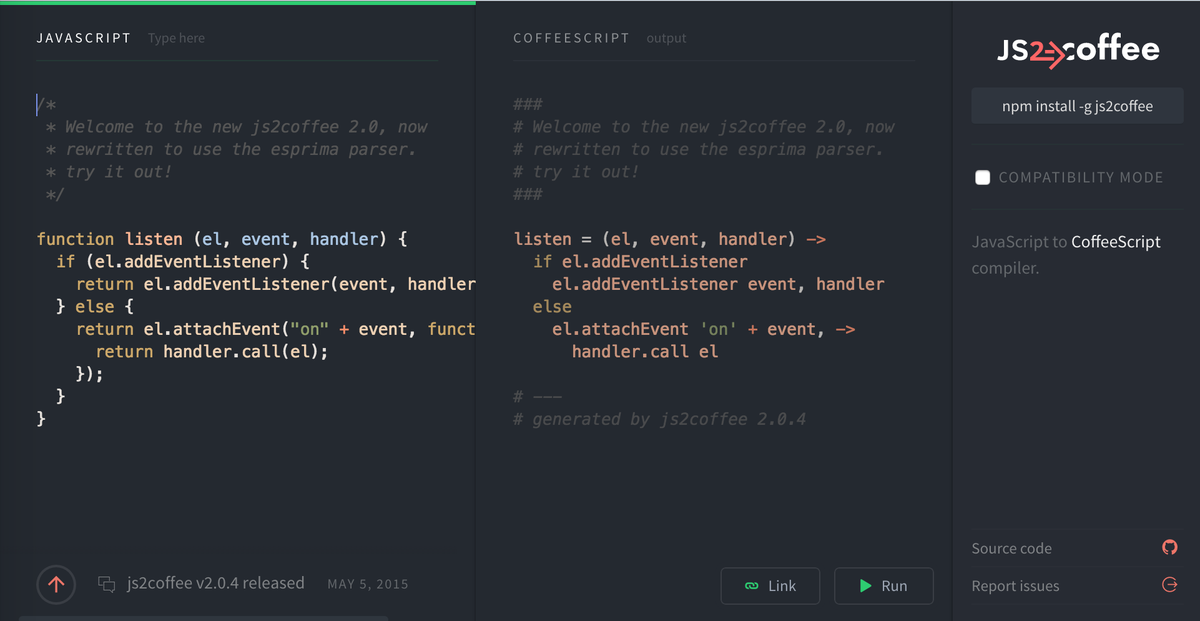Open the Source code link
This screenshot has width=1200, height=621.
pos(1011,548)
